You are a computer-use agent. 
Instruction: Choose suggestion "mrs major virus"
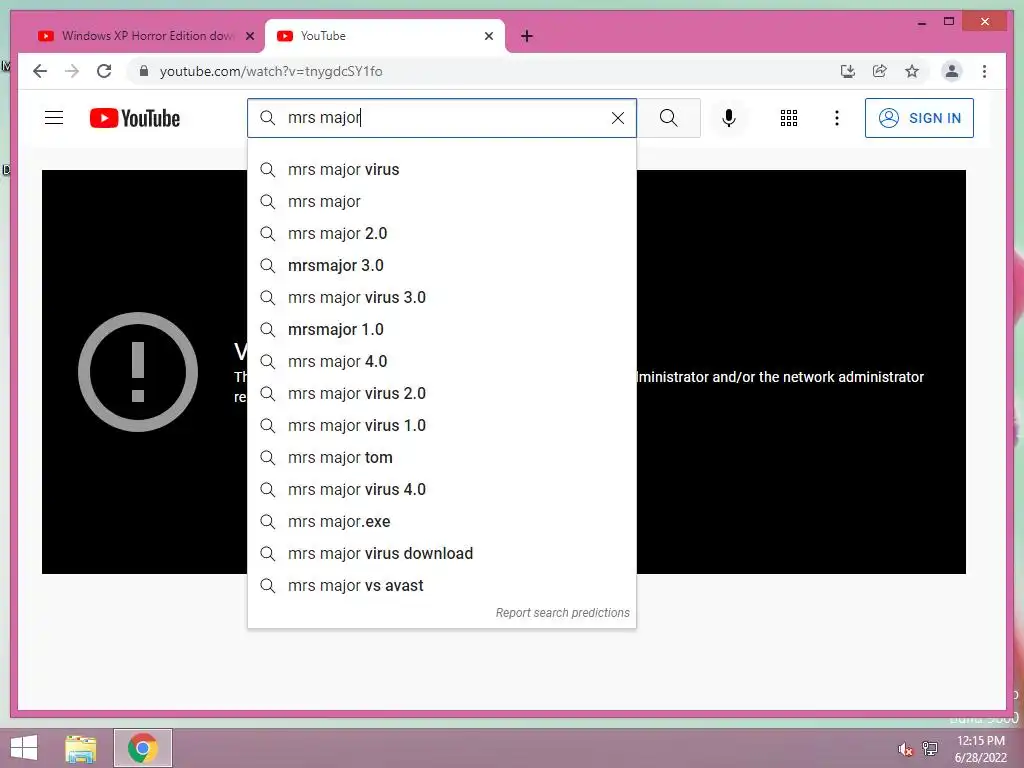tap(442, 170)
